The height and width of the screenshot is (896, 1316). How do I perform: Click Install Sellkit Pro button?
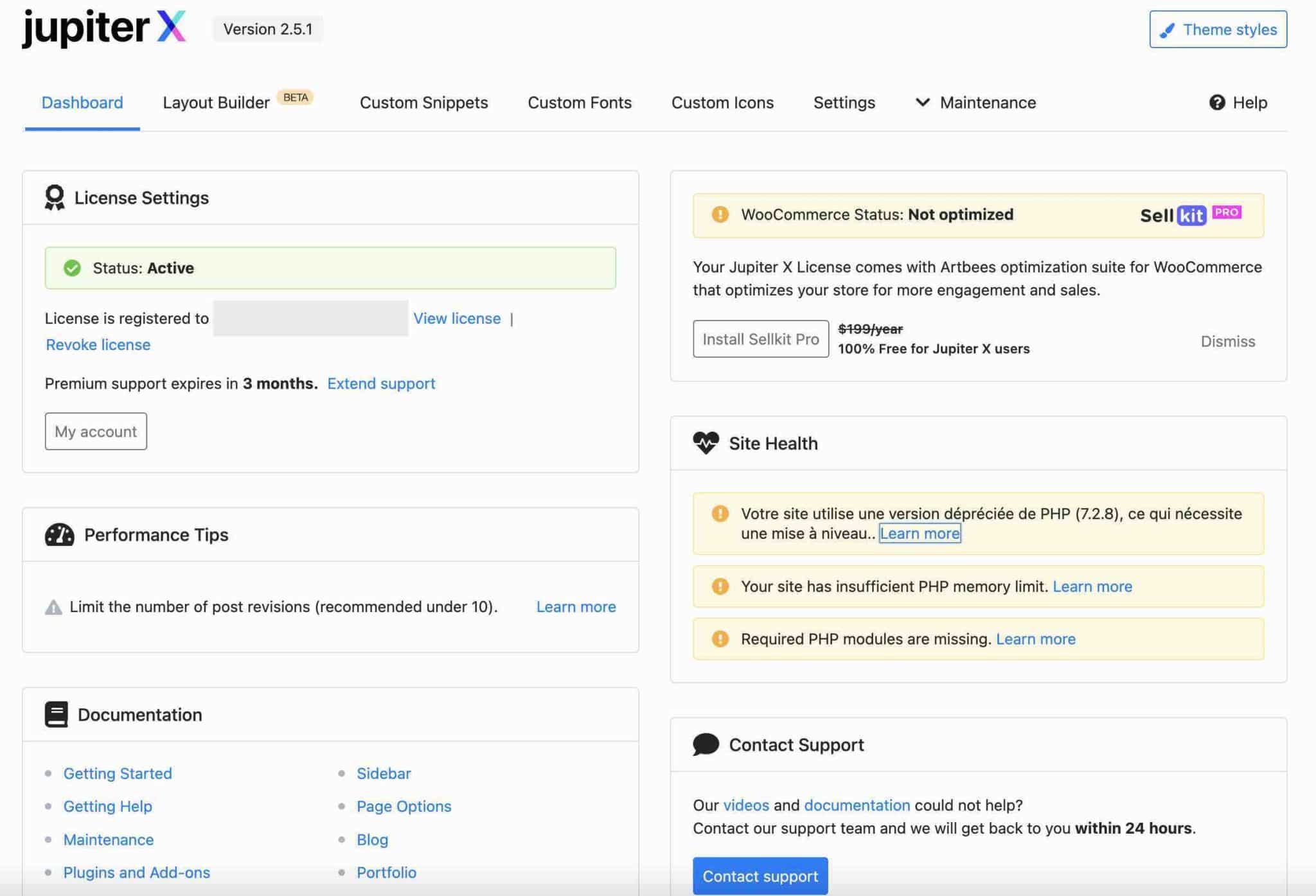click(761, 338)
